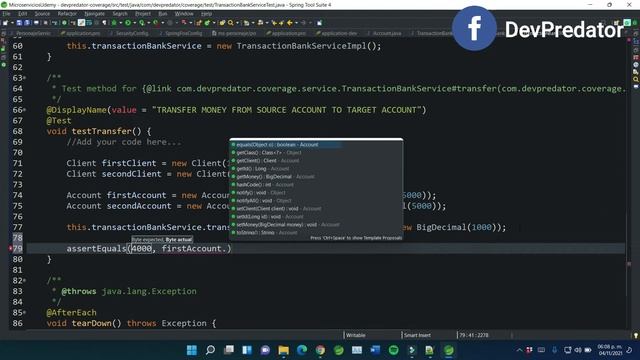
Task: Open the Debug dropdown arrow
Action: pos(121,23)
